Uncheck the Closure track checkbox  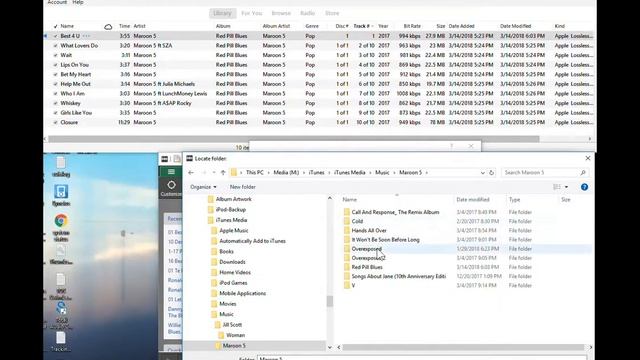56,122
